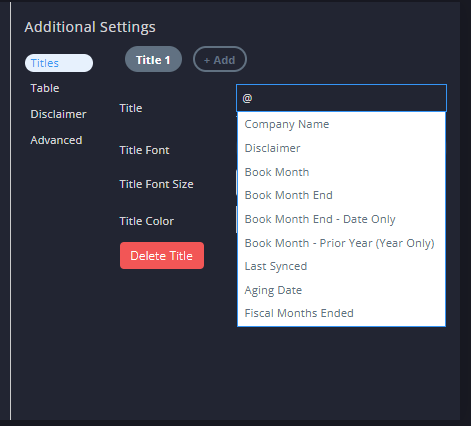471x426 pixels.
Task: Insert the Last Synced variable
Action: click(341, 266)
